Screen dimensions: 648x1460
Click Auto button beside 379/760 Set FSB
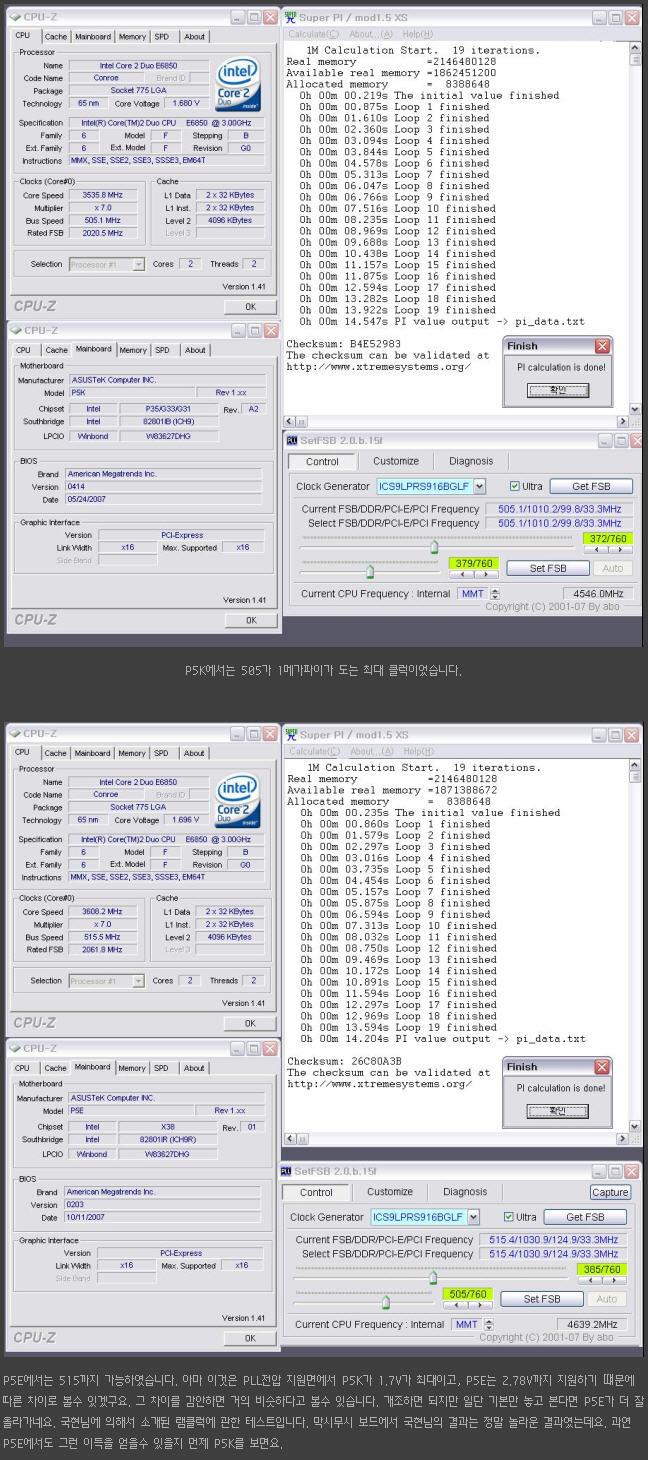coord(613,568)
